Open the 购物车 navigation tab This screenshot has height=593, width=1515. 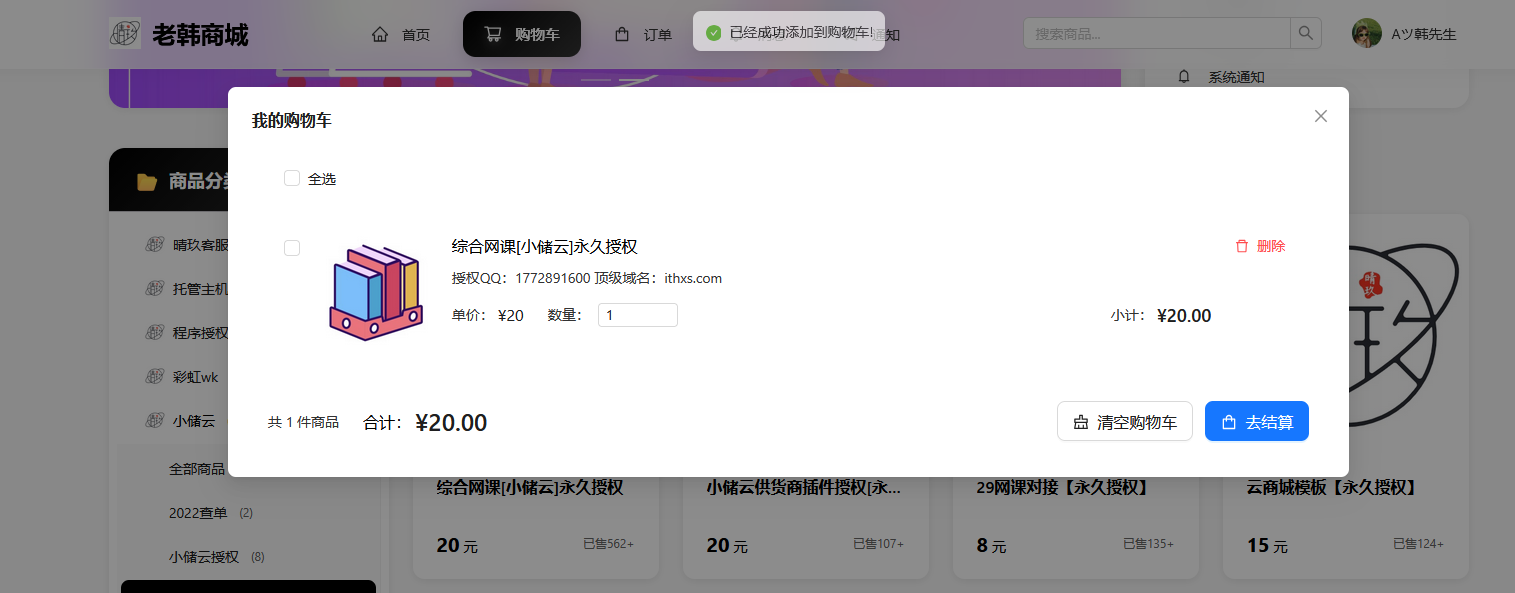pos(521,35)
